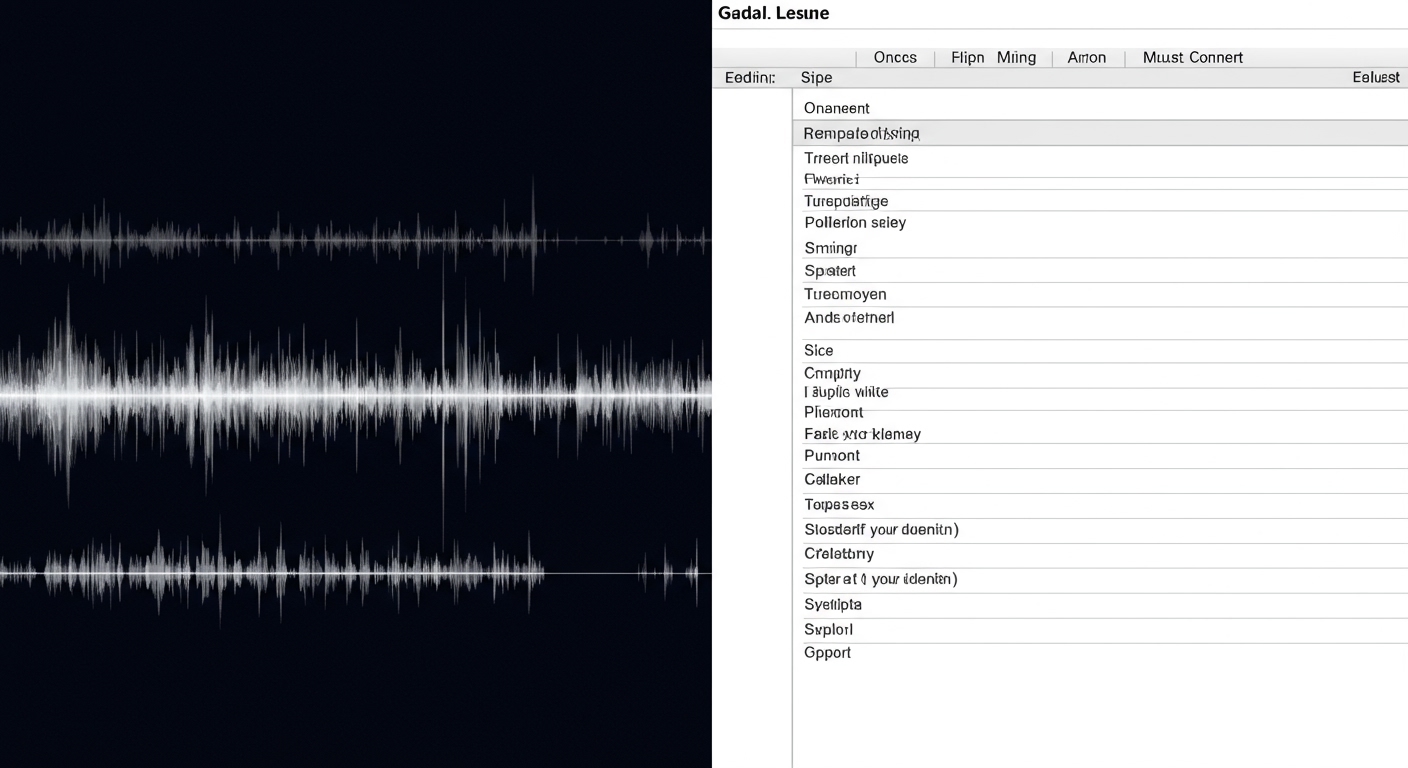Click the Cellaker menu entry
The image size is (1408, 768).
[831, 479]
